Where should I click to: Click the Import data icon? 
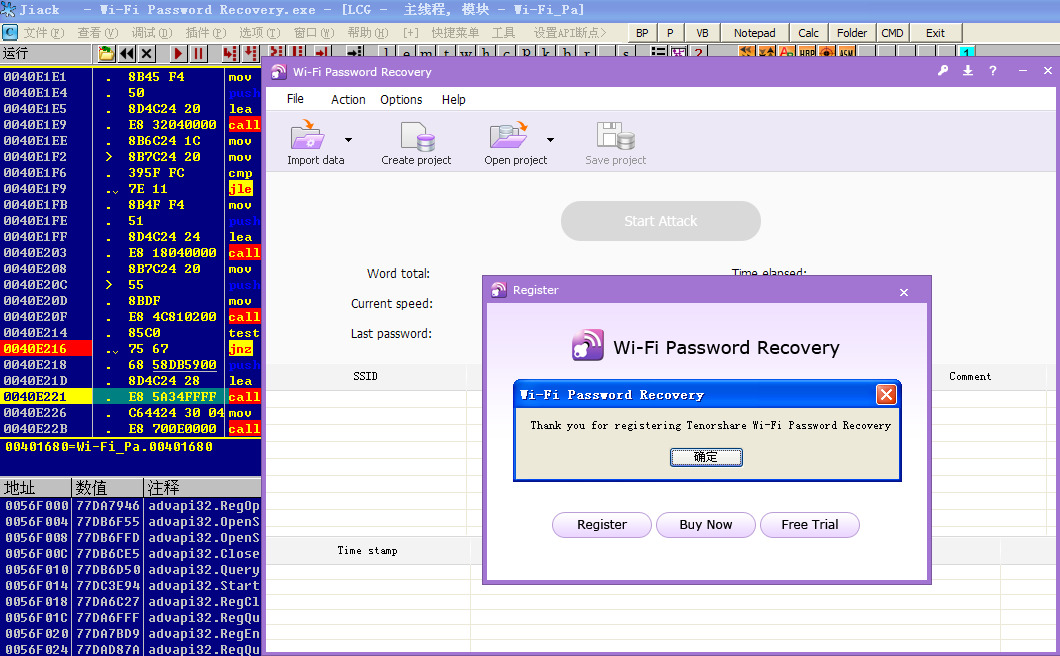[308, 135]
